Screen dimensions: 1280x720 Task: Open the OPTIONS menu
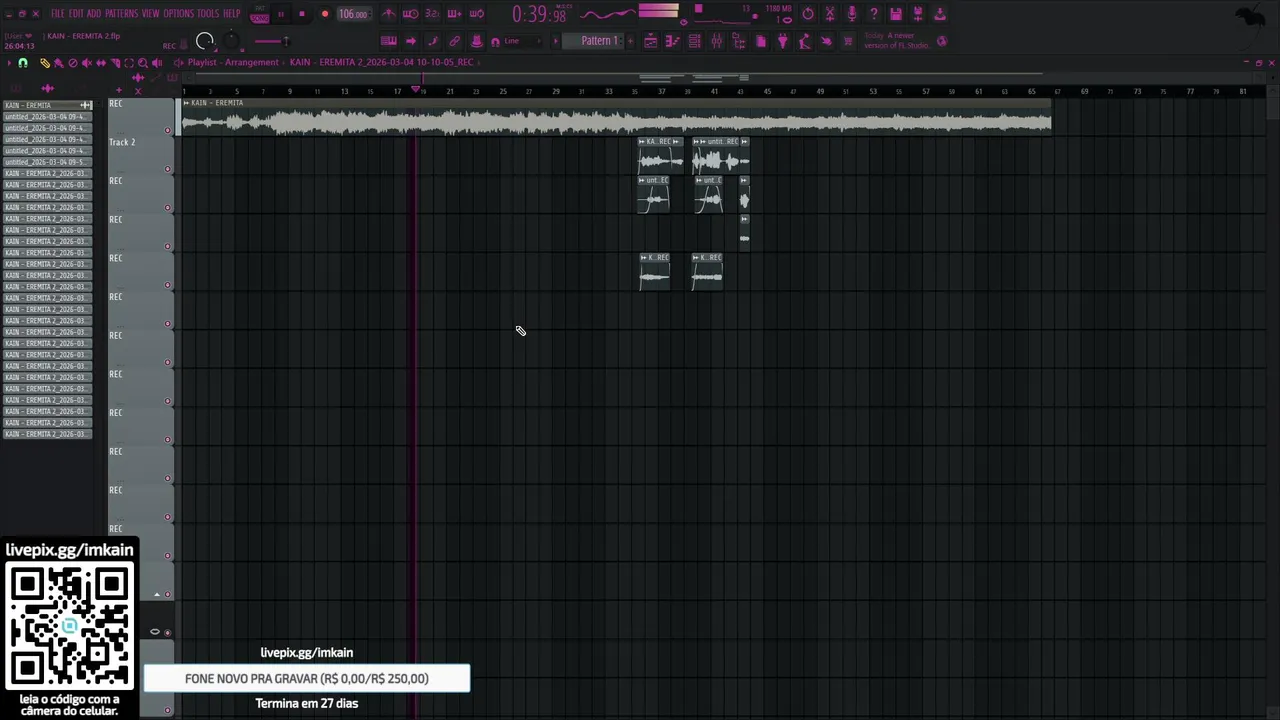click(x=178, y=14)
